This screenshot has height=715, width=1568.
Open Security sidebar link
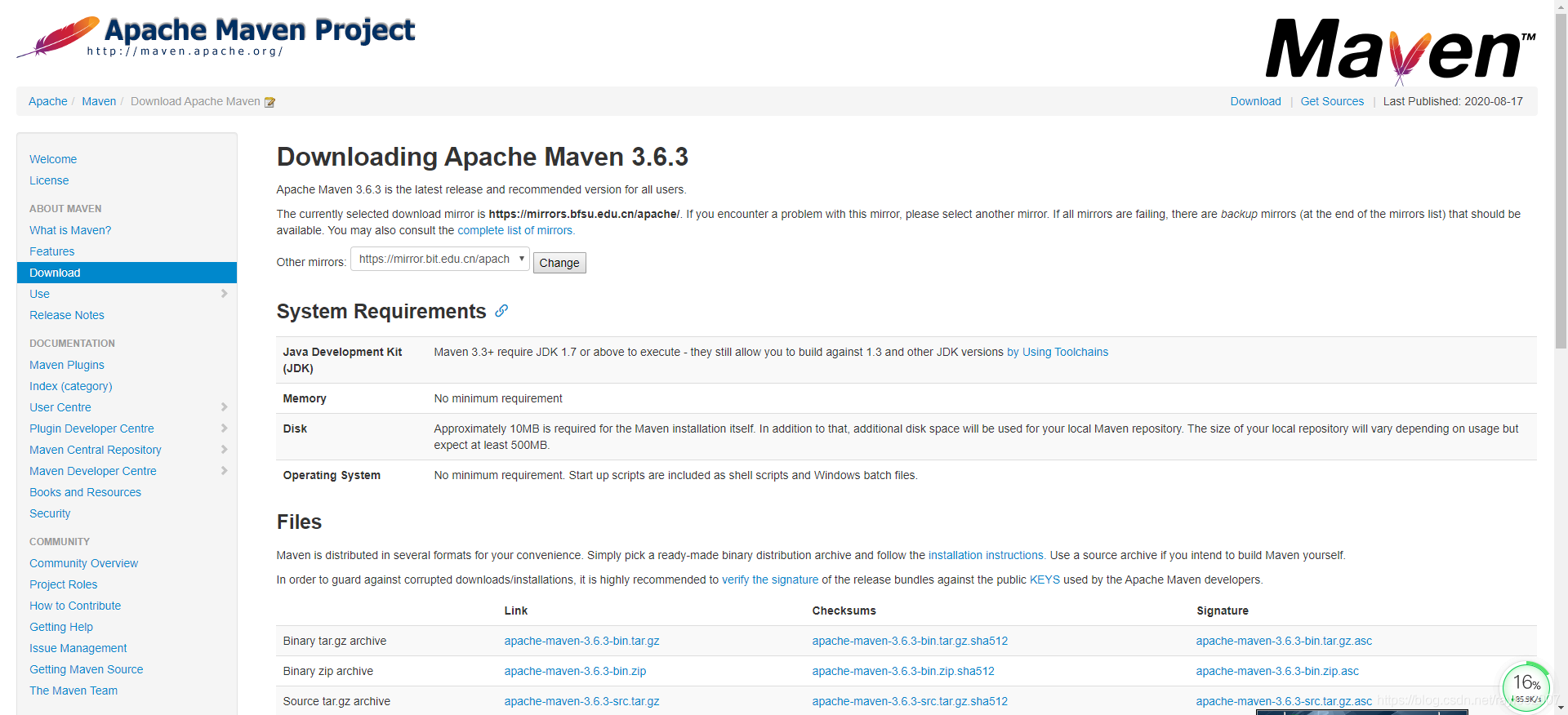click(x=50, y=513)
